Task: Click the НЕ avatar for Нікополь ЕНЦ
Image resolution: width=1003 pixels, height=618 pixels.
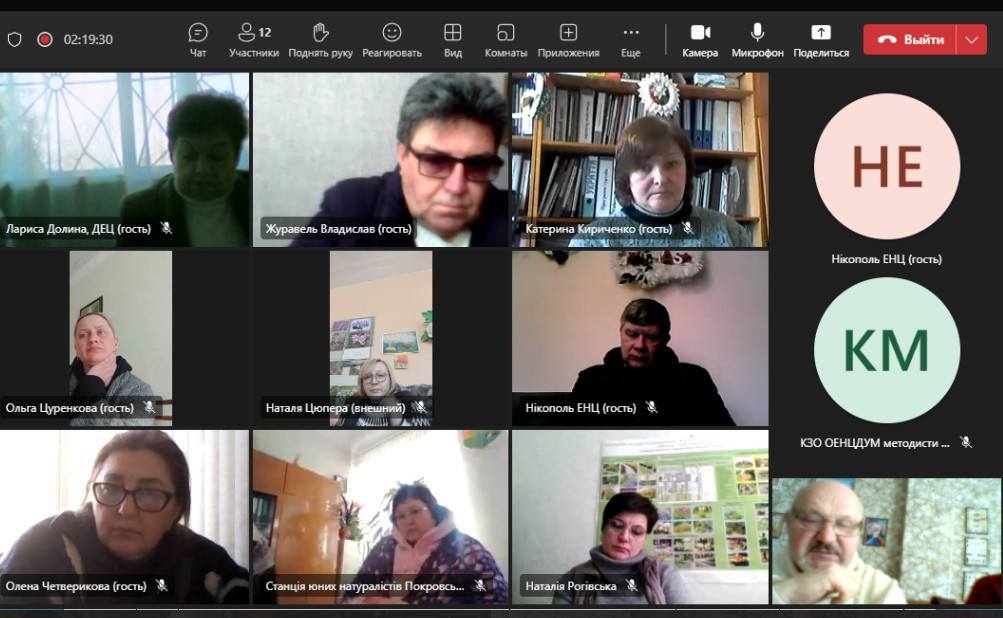Action: (x=886, y=166)
